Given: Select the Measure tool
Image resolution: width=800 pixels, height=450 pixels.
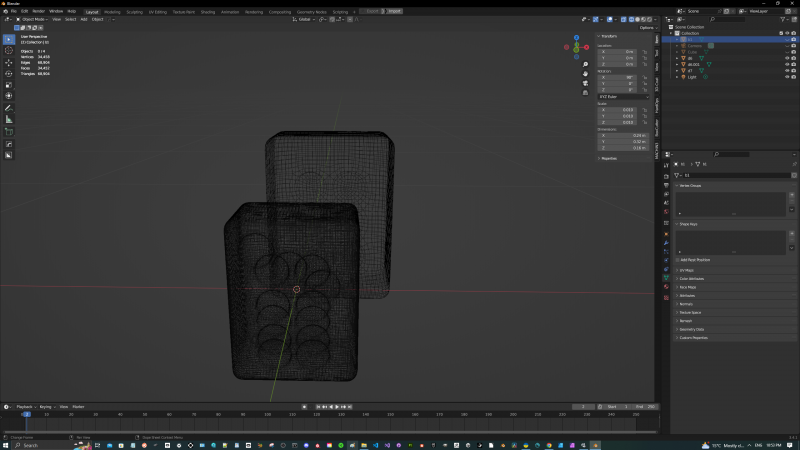Looking at the screenshot, I should (9, 119).
